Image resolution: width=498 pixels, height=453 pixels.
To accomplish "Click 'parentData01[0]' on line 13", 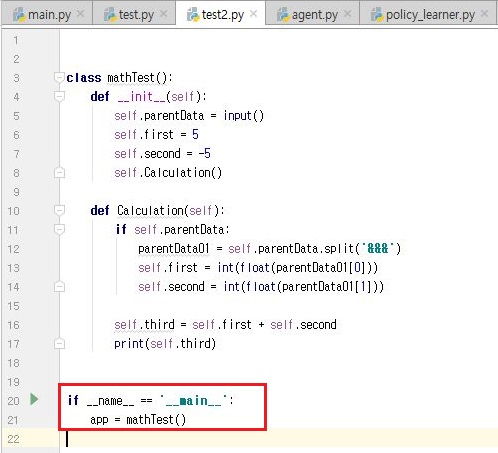I will [x=322, y=268].
